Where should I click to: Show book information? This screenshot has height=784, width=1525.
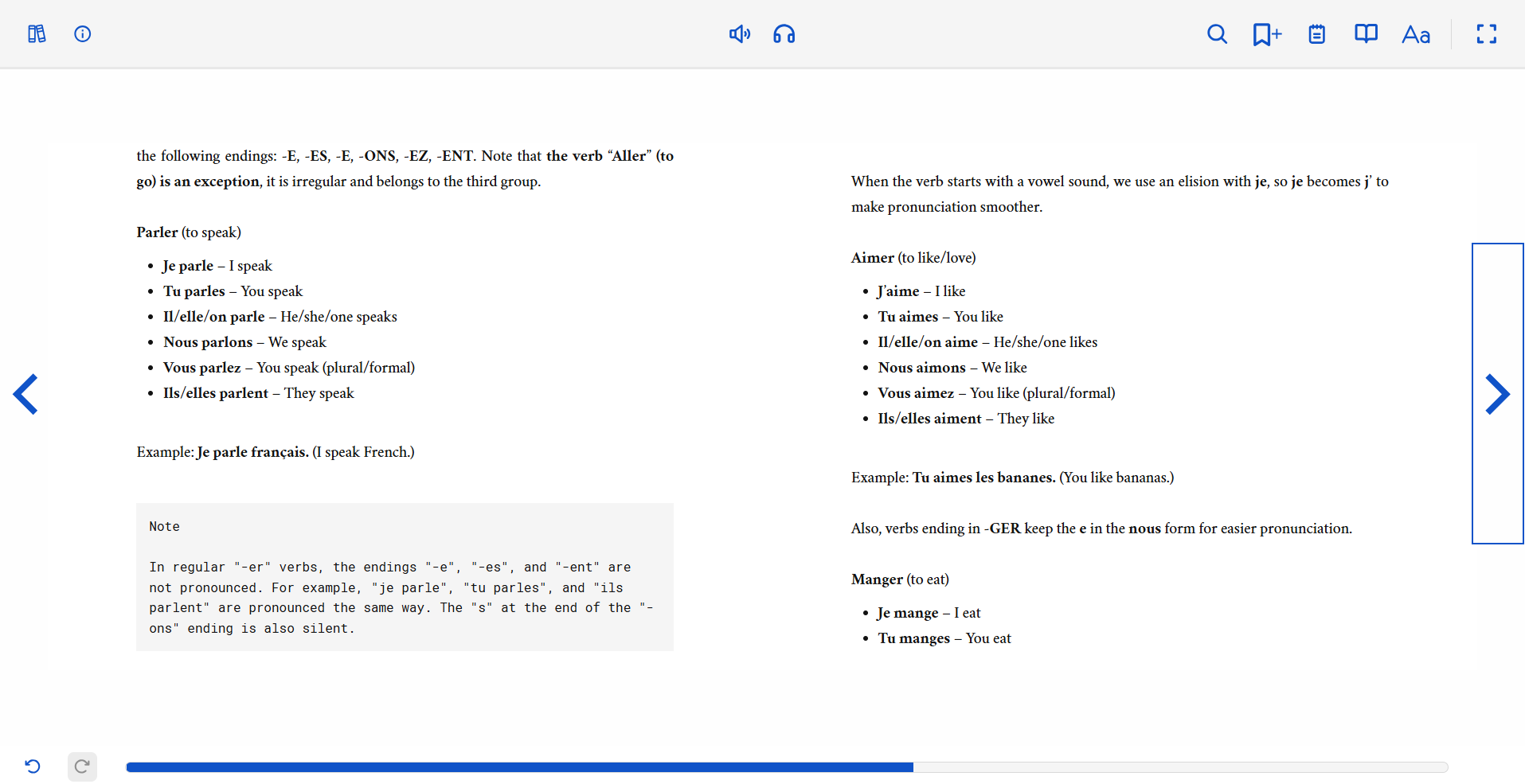83,34
